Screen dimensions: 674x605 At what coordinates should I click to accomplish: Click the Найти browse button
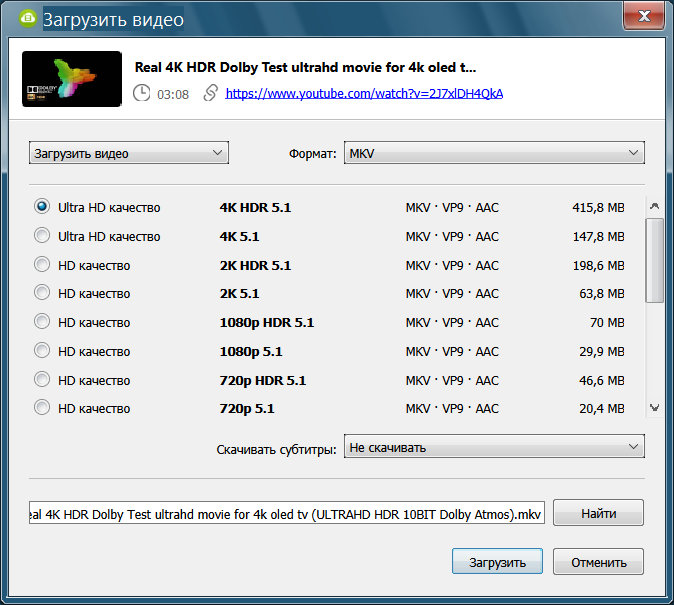click(597, 514)
